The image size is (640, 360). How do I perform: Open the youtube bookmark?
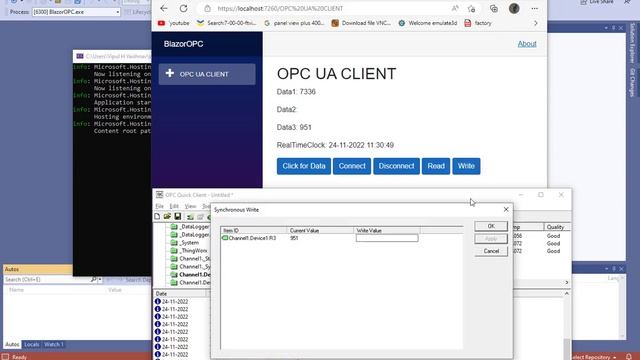point(173,23)
